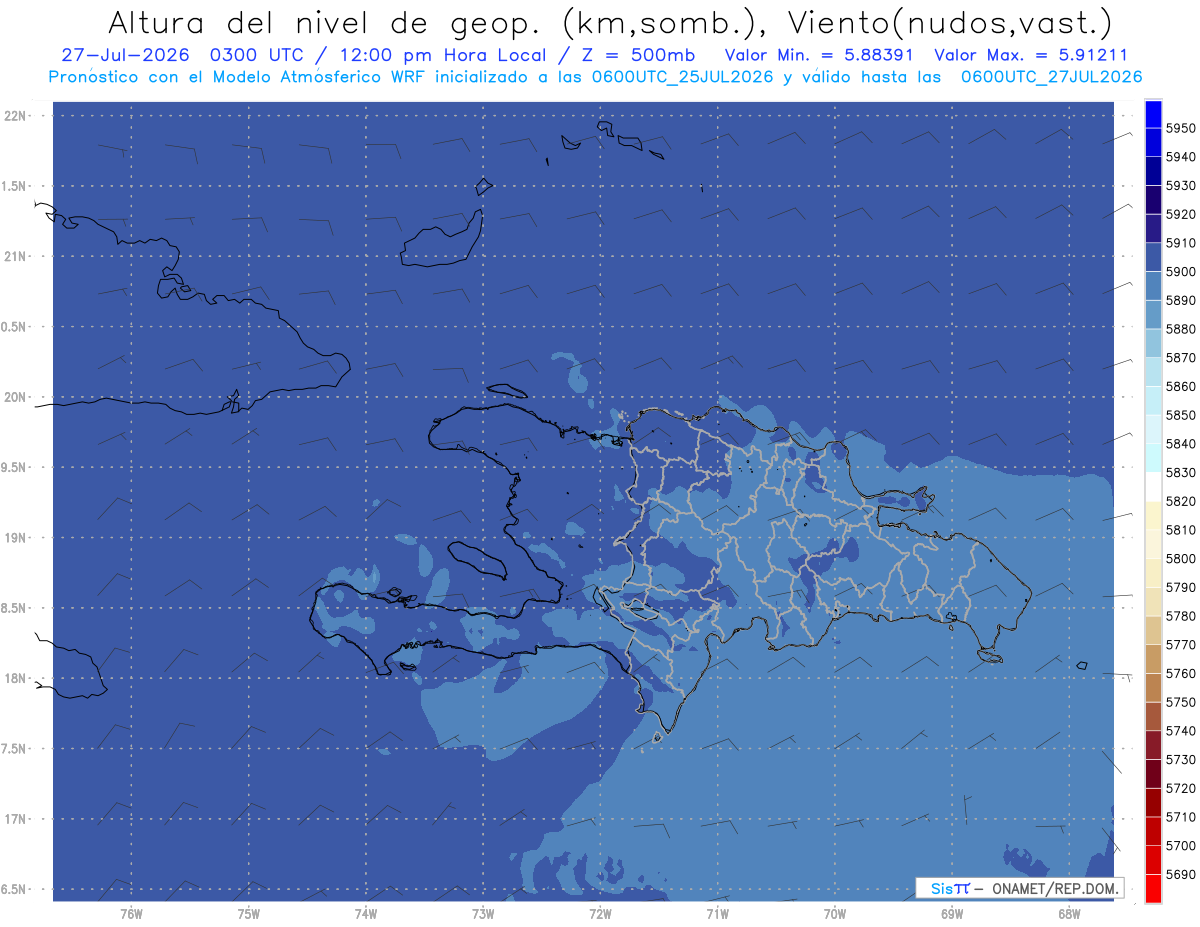The width and height of the screenshot is (1200, 927).
Task: Click the '73W' longitude label
Action: click(x=483, y=913)
